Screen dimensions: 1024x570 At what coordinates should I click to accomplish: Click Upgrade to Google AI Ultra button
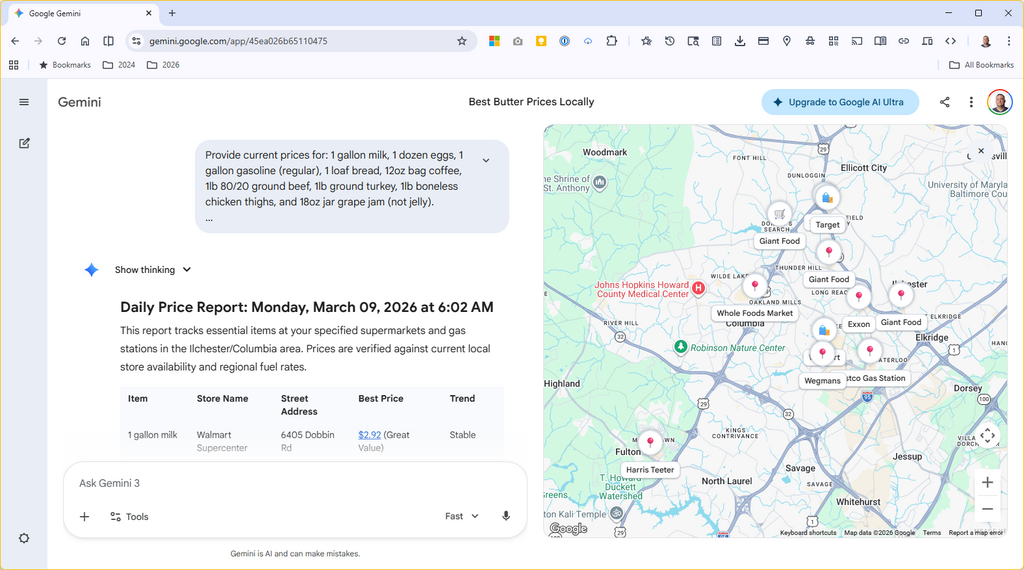click(x=839, y=102)
